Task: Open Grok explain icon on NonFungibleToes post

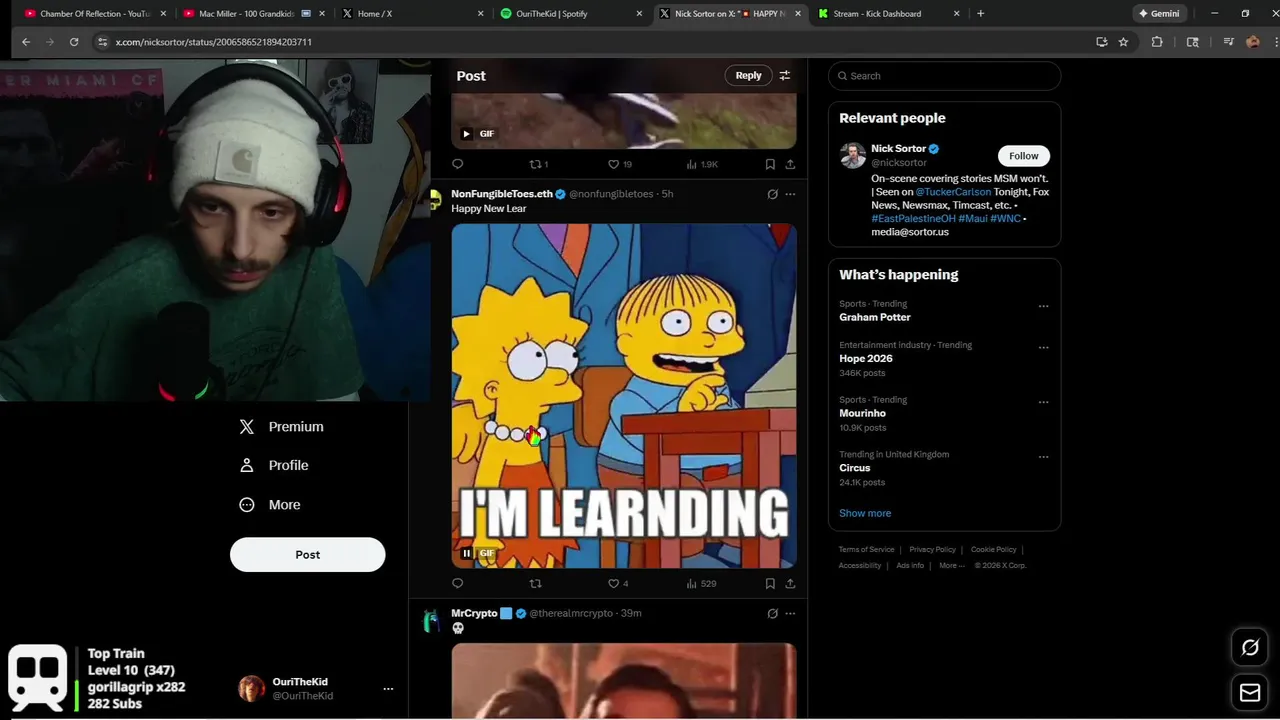Action: 772,194
